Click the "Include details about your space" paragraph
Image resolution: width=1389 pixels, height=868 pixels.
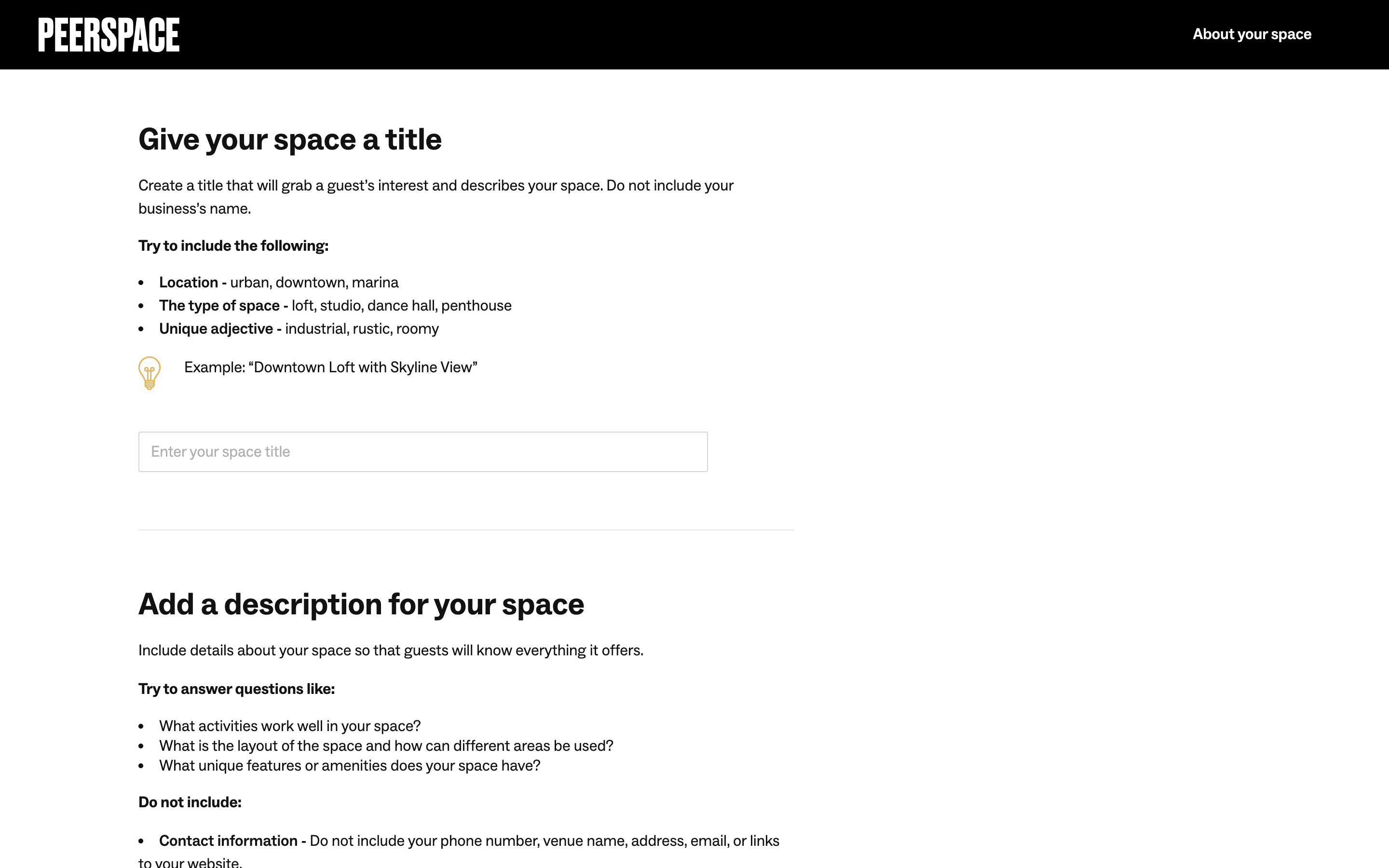[390, 651]
